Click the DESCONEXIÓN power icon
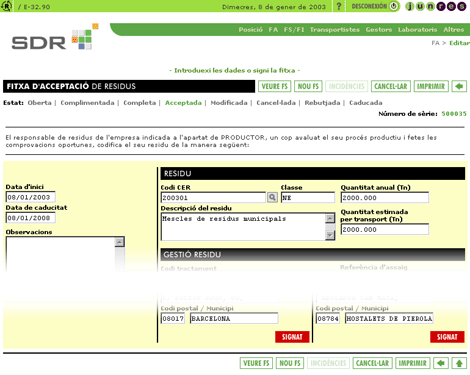The height and width of the screenshot is (375, 470). click(394, 6)
